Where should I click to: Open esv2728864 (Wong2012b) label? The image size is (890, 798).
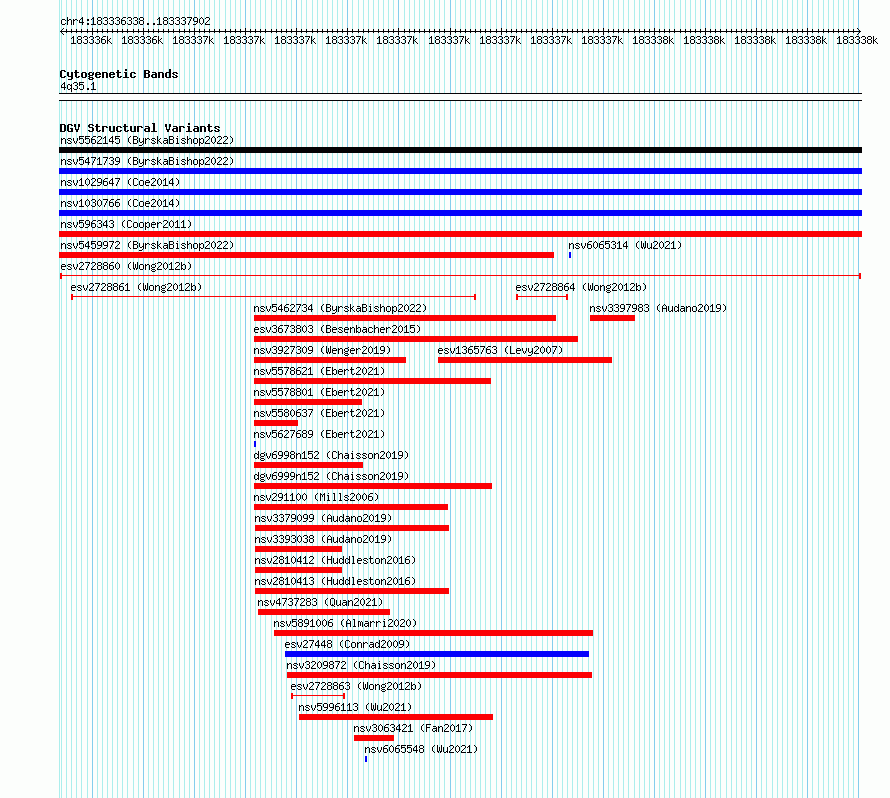(581, 287)
